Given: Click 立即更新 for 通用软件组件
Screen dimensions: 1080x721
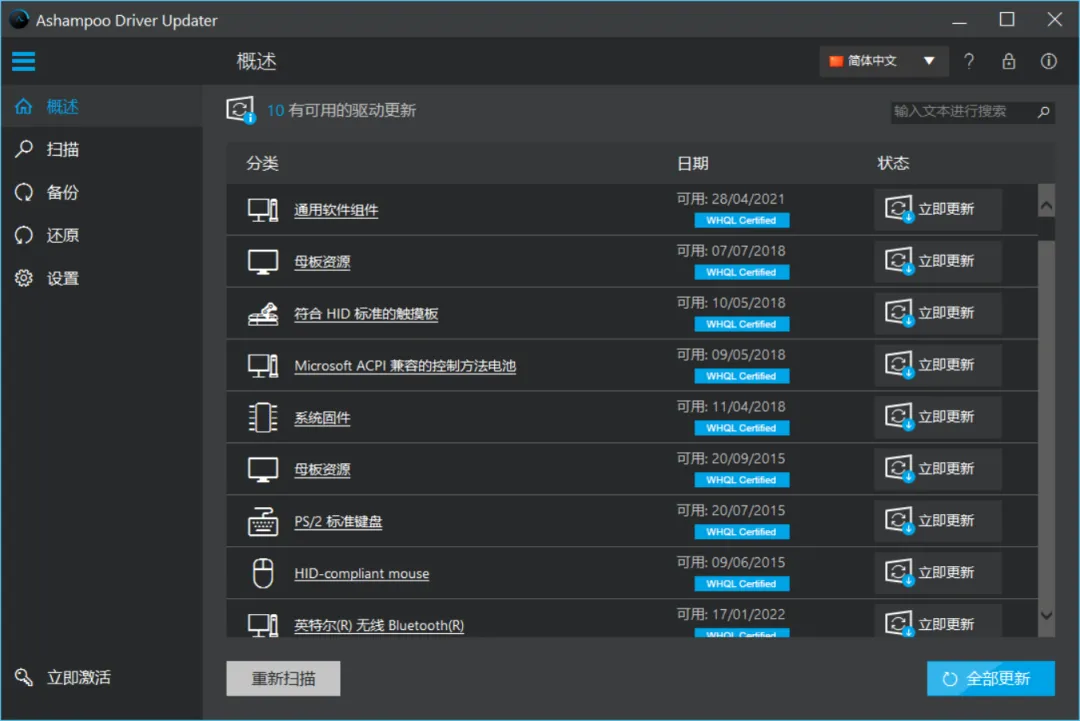Looking at the screenshot, I should click(x=937, y=209).
